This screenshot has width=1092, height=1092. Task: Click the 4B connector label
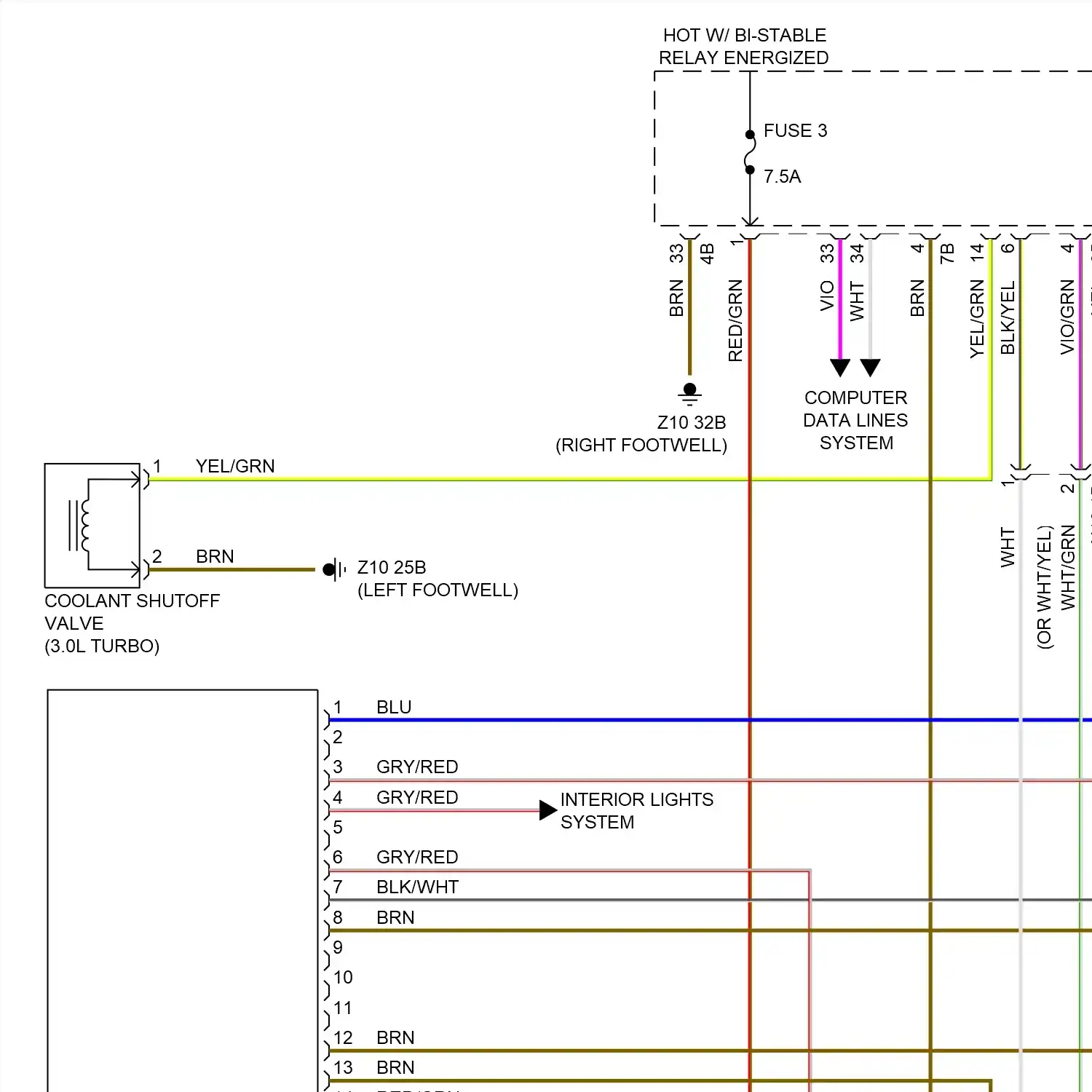click(x=707, y=254)
